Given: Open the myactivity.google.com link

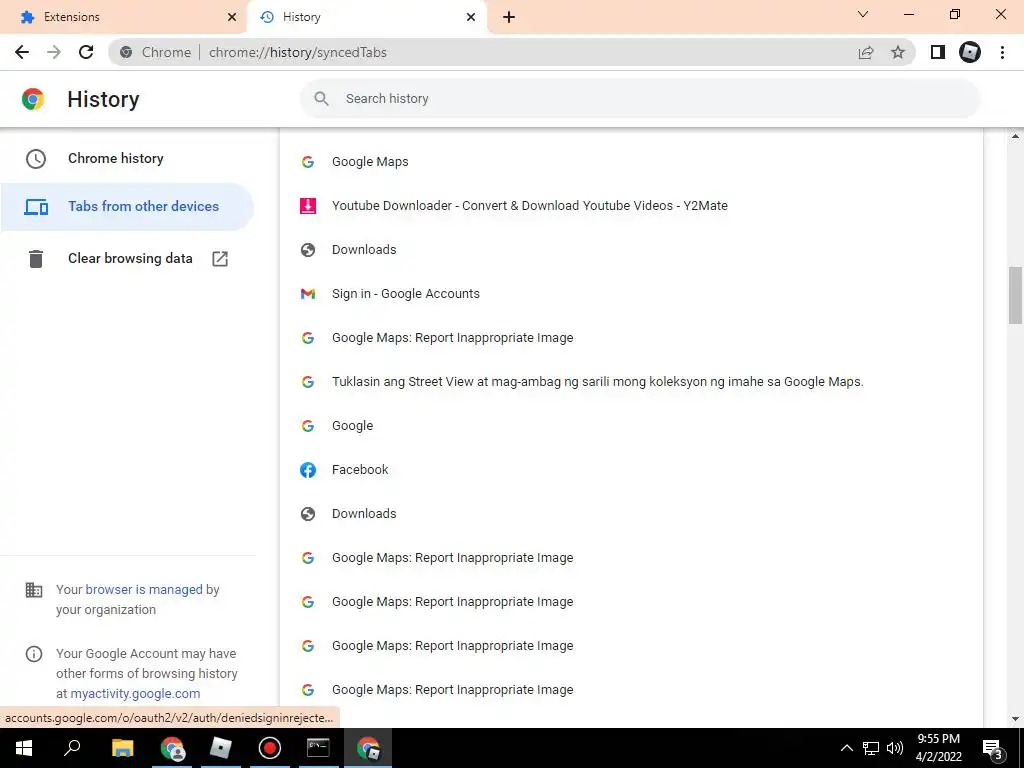Looking at the screenshot, I should (135, 694).
